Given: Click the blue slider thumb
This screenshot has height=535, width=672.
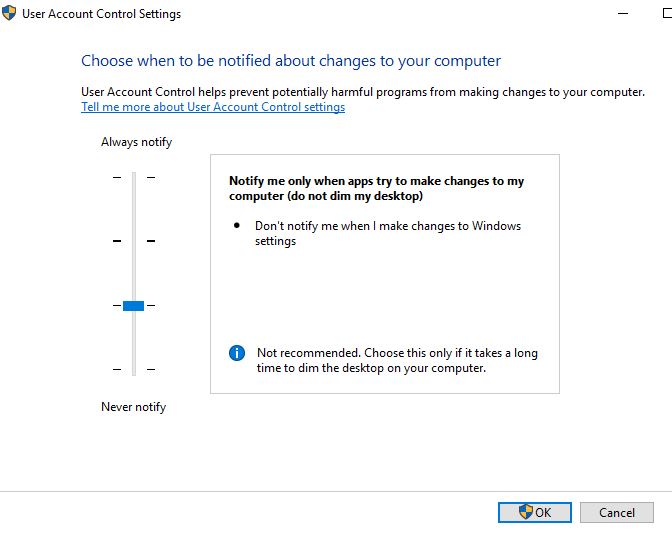Looking at the screenshot, I should coord(133,306).
